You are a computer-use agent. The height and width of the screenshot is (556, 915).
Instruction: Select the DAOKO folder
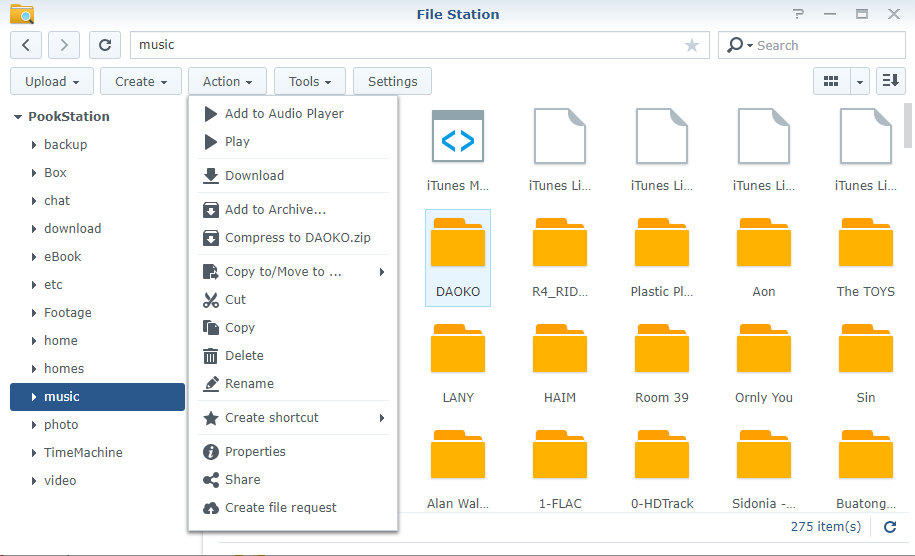click(458, 258)
